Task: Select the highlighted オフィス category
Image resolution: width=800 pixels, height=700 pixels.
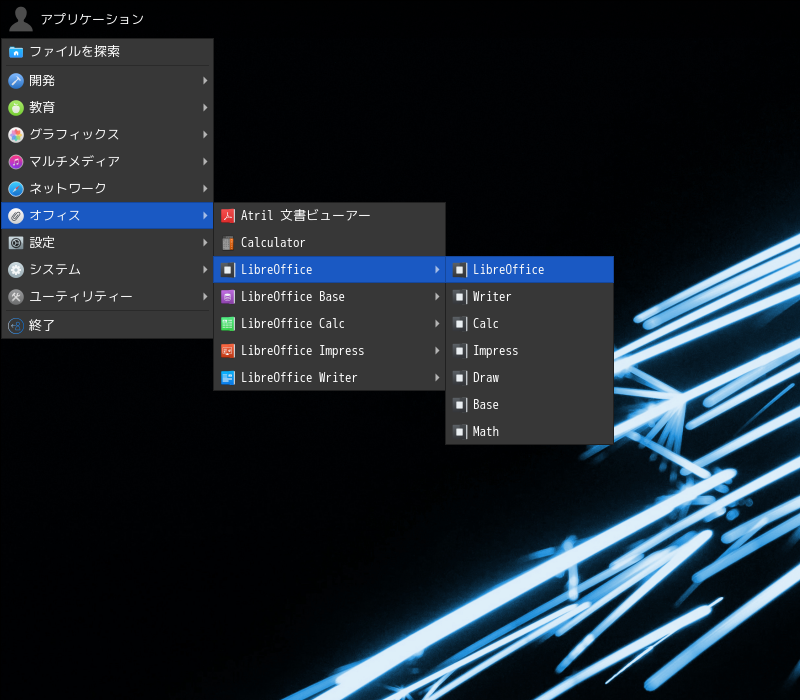Action: pos(107,216)
